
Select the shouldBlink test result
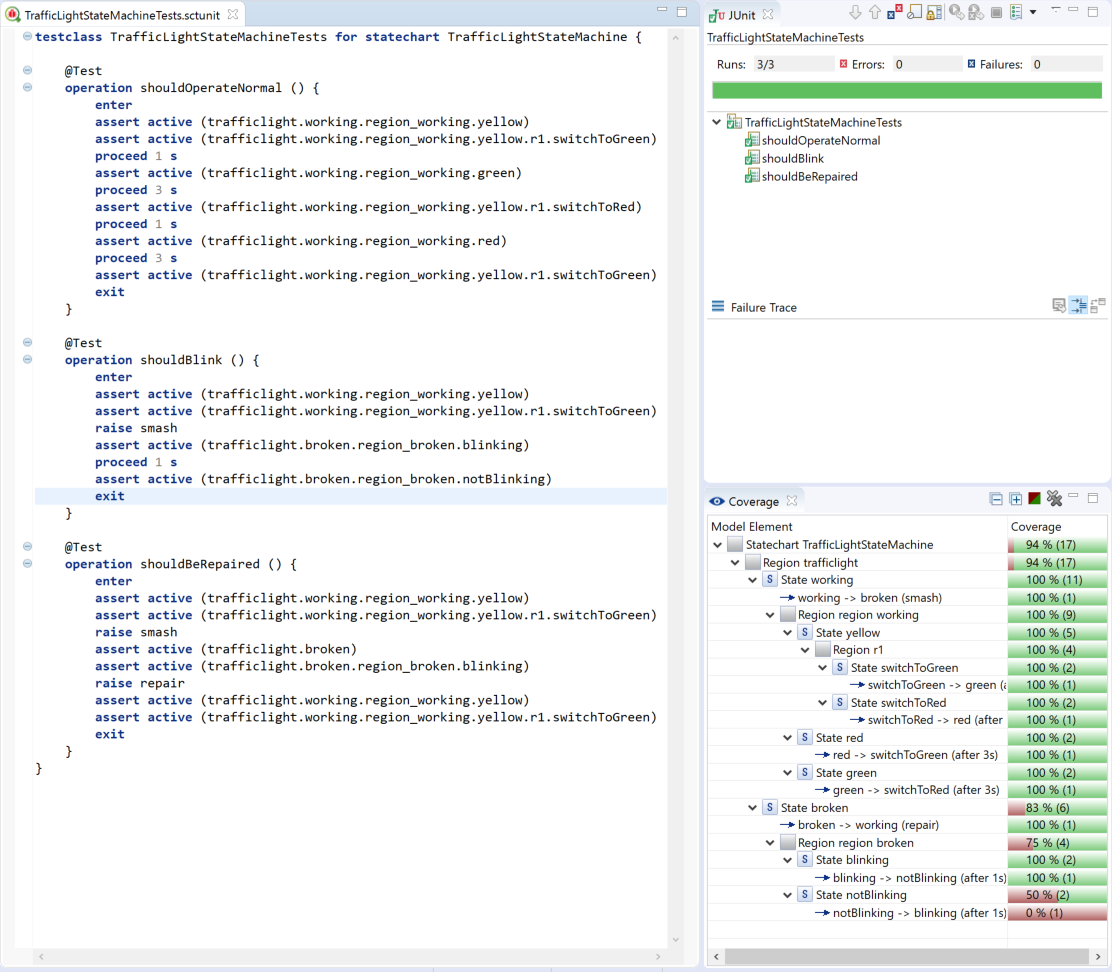click(791, 159)
